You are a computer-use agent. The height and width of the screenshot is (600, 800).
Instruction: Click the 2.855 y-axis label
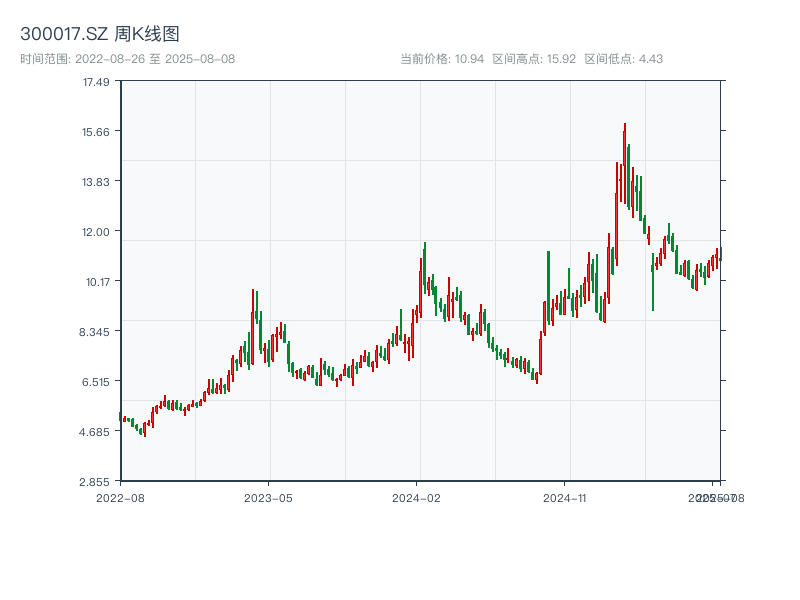tap(94, 482)
